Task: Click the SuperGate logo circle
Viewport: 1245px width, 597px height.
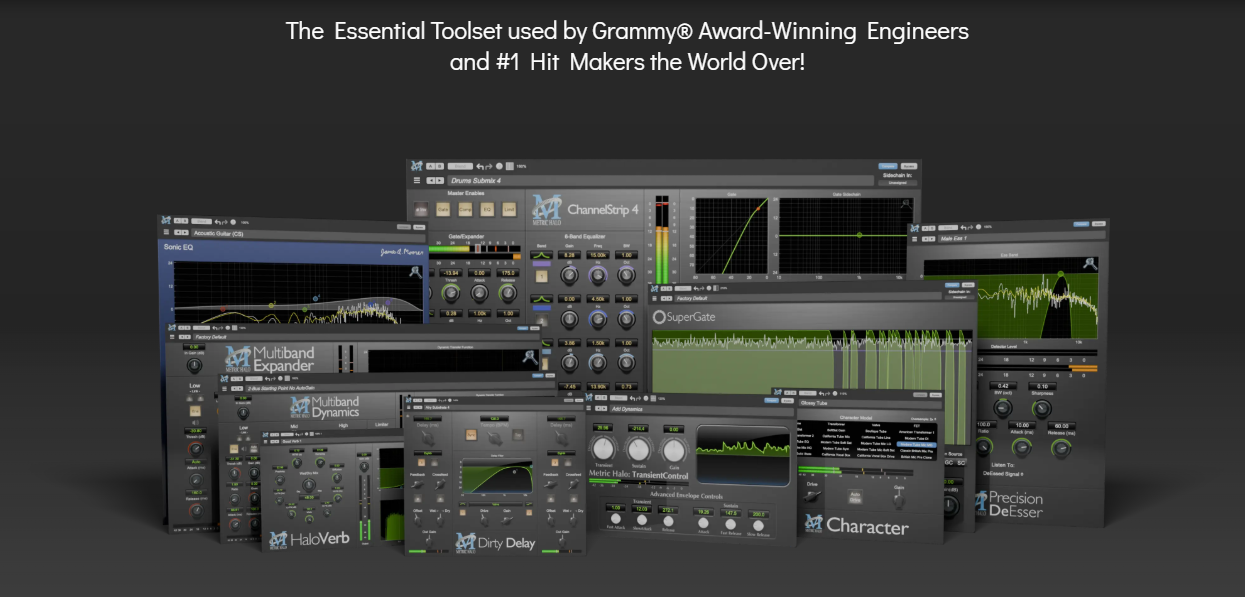Action: (x=659, y=317)
